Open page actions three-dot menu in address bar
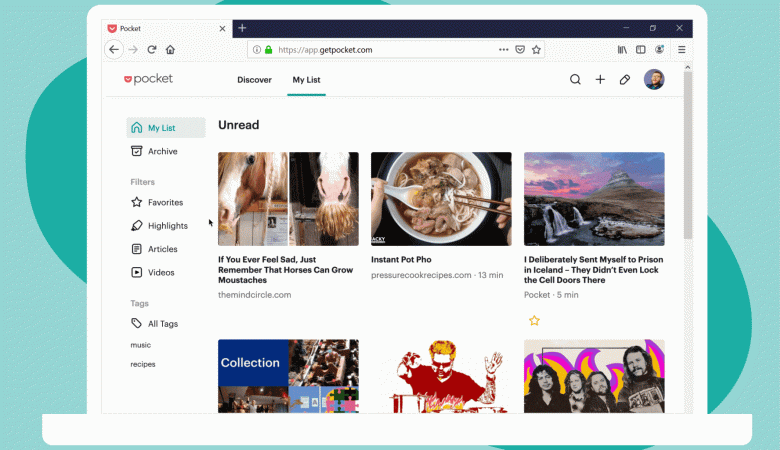This screenshot has width=780, height=450. click(503, 49)
